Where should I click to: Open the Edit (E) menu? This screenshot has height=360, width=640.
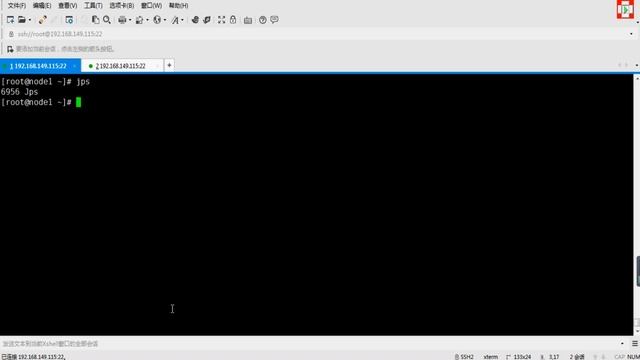pos(42,6)
